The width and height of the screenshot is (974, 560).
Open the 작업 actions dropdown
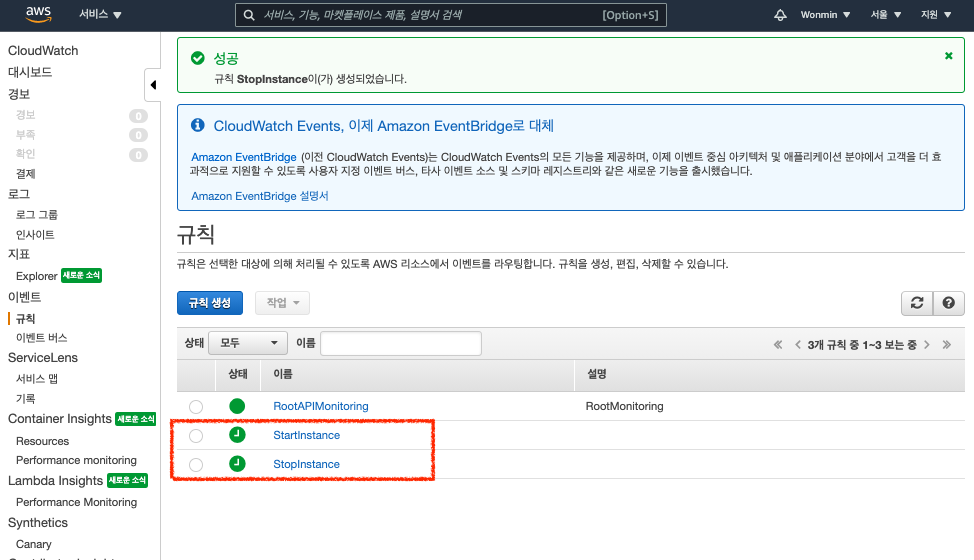(x=283, y=303)
